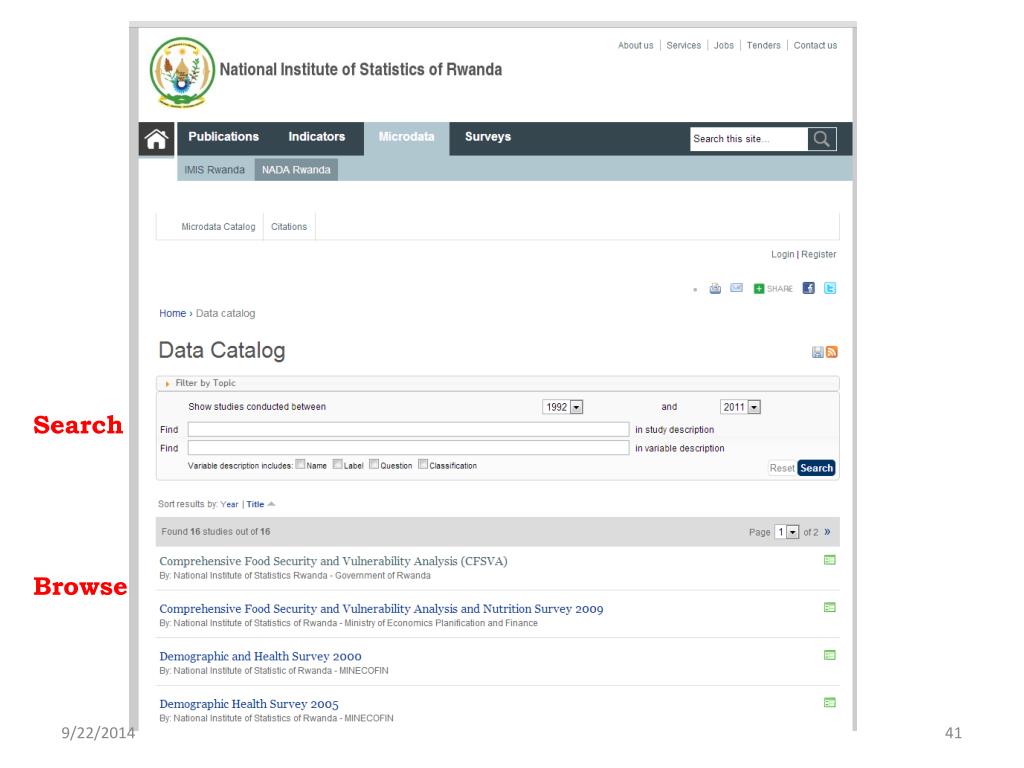Click the Register link

pos(818,254)
